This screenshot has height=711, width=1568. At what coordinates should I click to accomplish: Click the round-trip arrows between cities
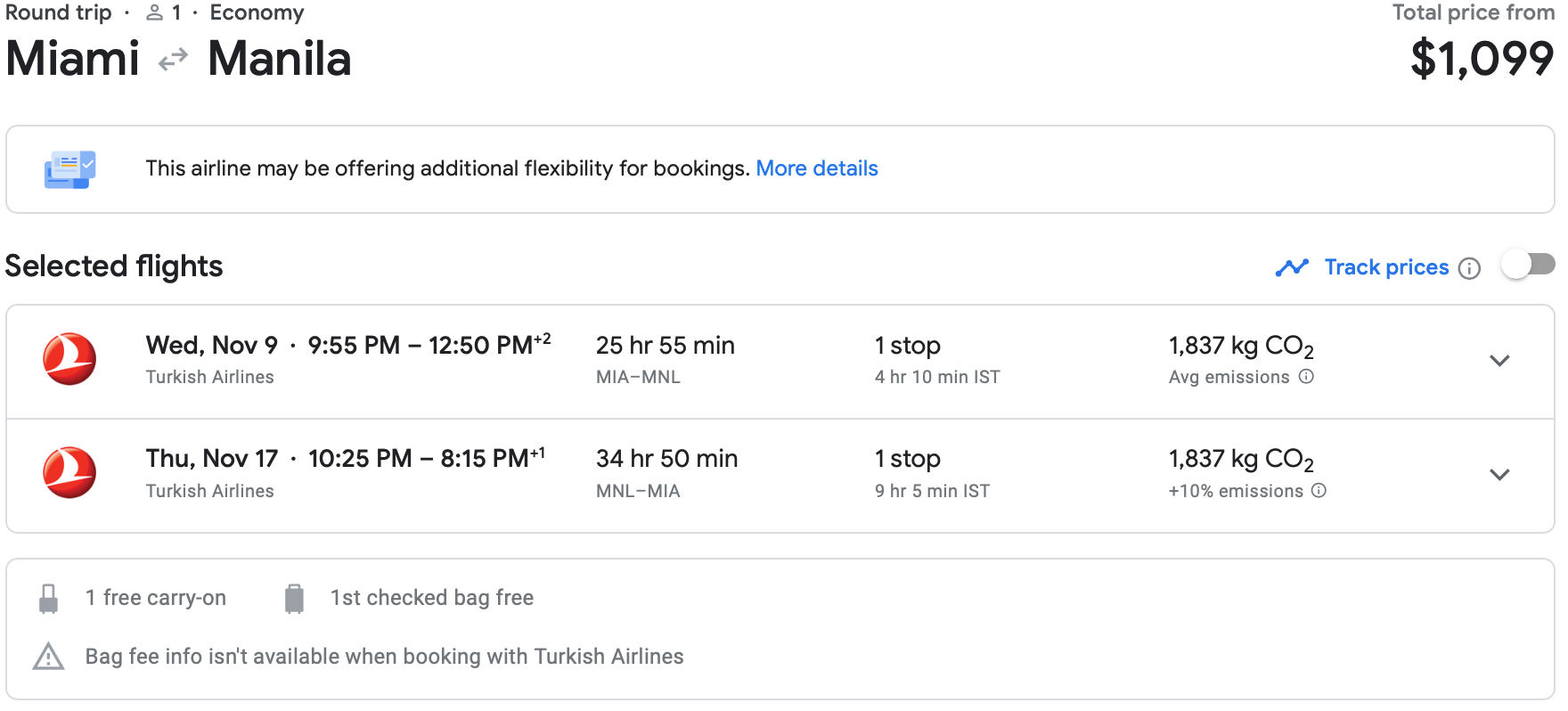click(x=173, y=60)
